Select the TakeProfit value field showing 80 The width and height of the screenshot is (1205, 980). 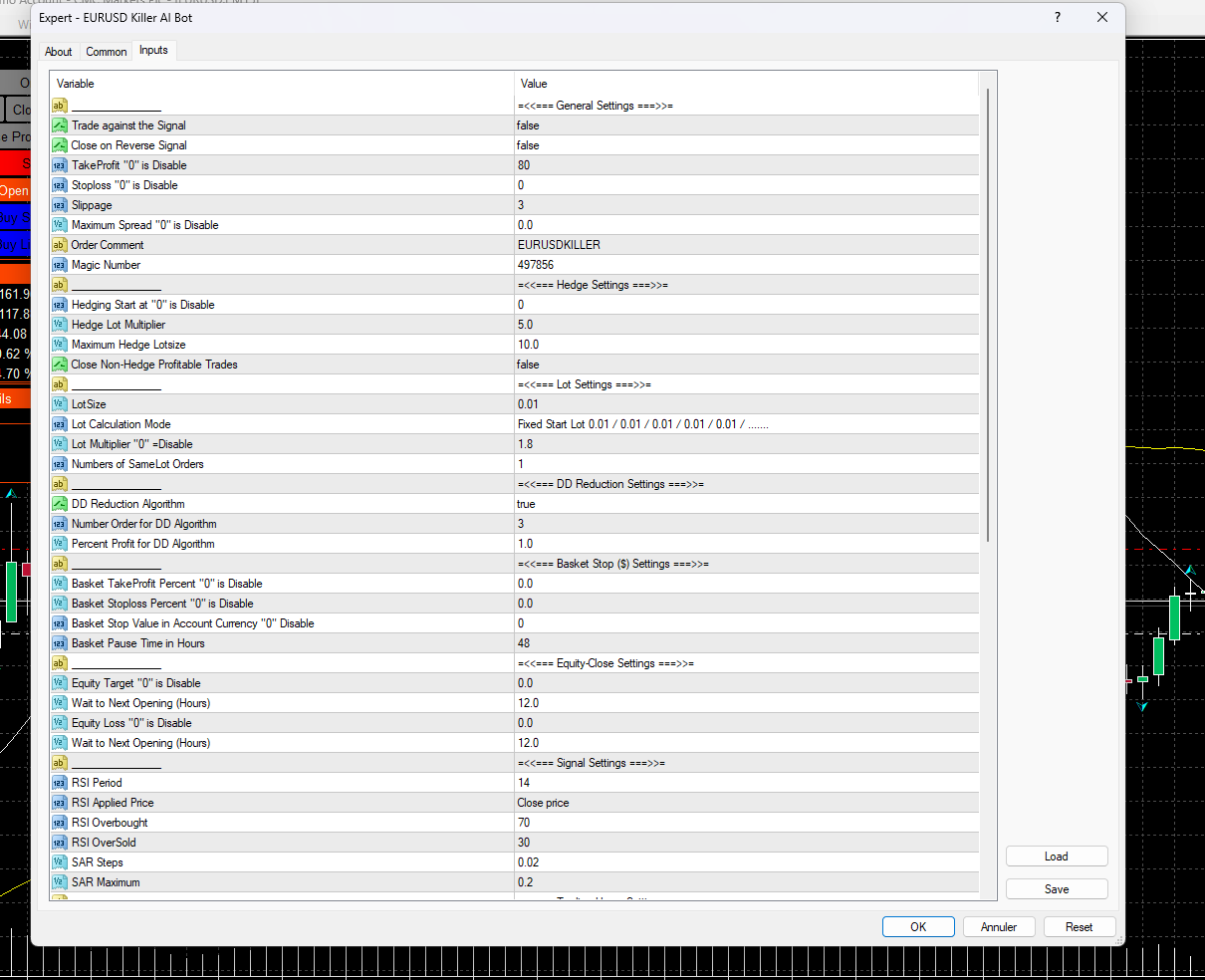click(x=747, y=165)
